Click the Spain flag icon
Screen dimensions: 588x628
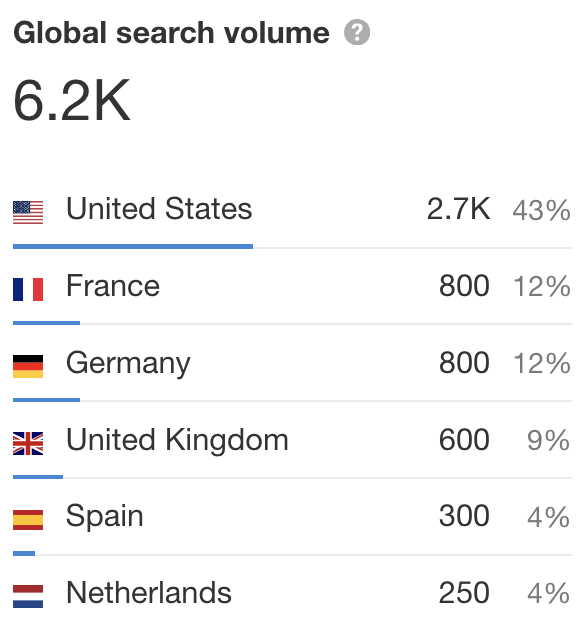point(28,520)
